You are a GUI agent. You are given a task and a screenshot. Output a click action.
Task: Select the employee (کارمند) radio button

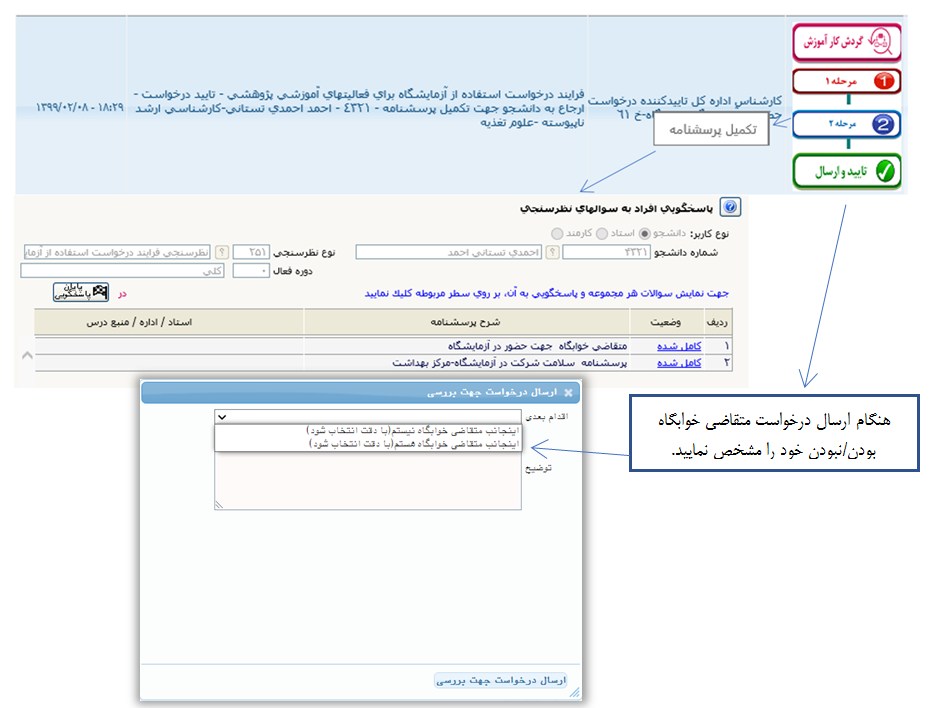[556, 233]
